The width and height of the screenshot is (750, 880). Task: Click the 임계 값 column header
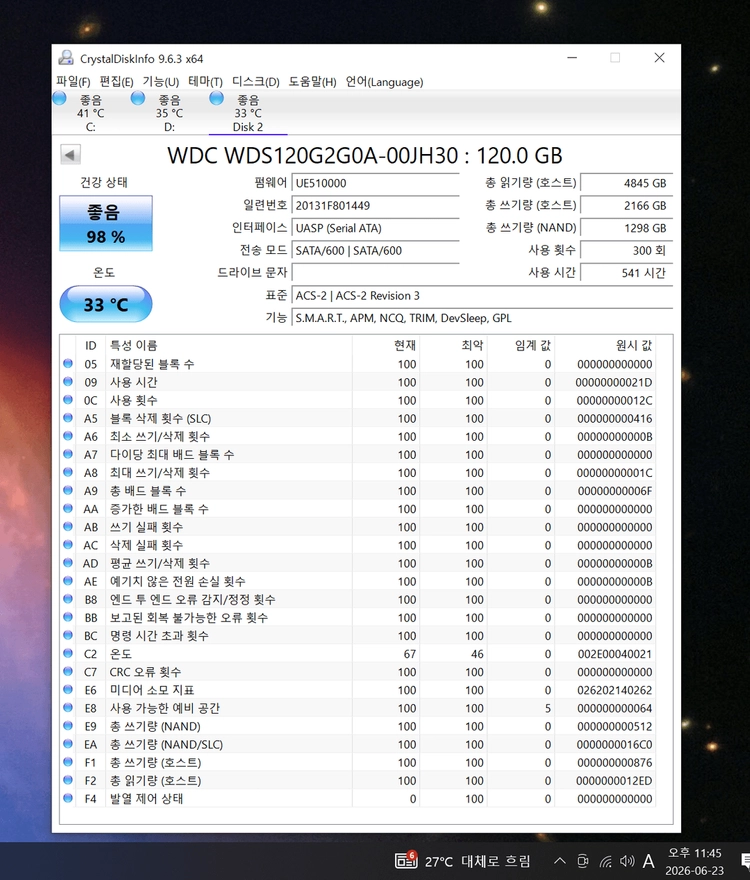tap(521, 345)
